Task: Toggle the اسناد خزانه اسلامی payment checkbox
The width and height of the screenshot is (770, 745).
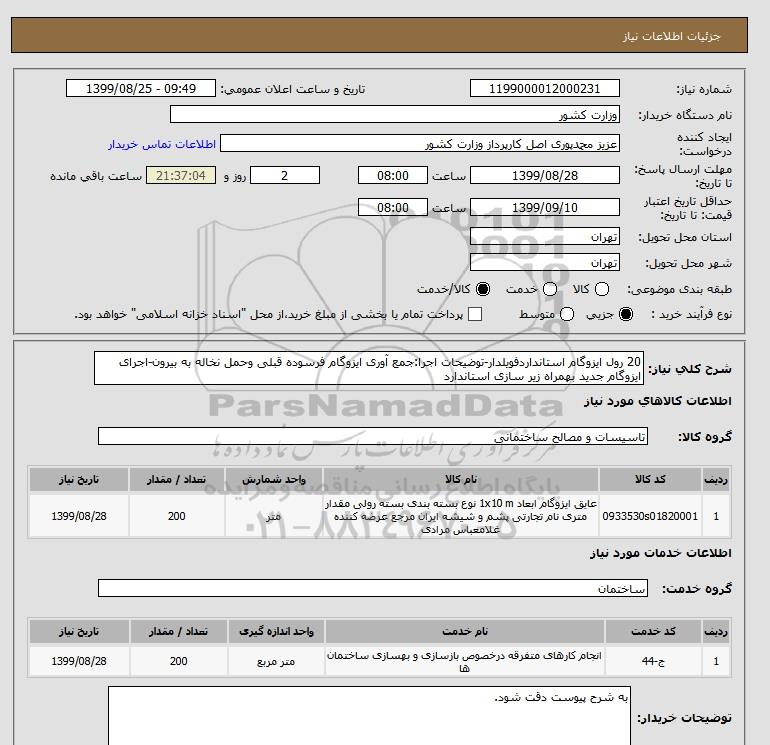Action: [x=475, y=314]
